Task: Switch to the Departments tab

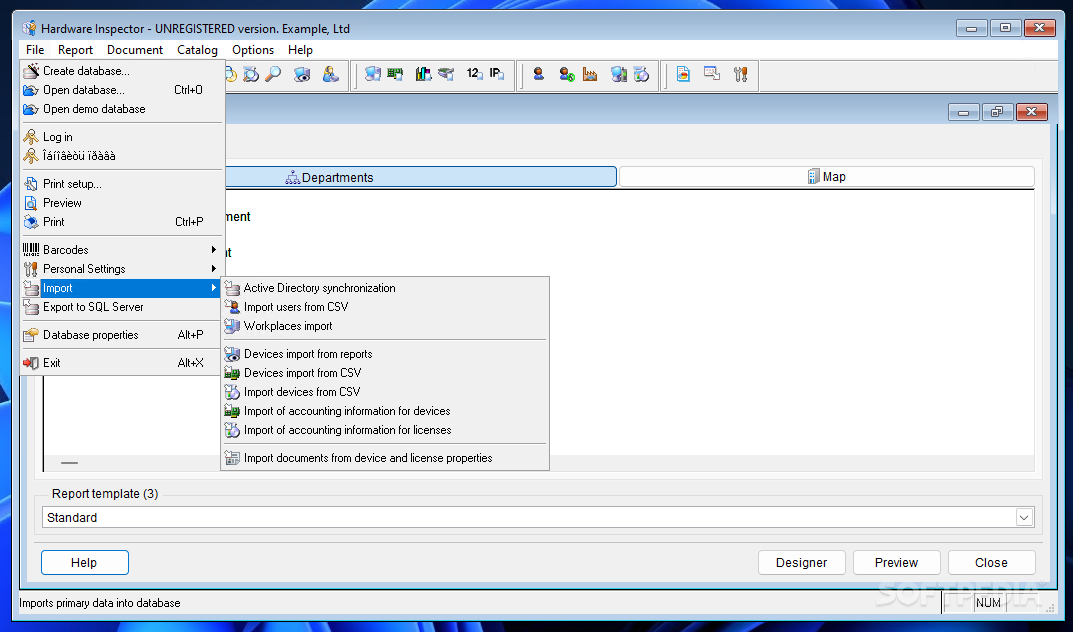Action: coord(420,177)
